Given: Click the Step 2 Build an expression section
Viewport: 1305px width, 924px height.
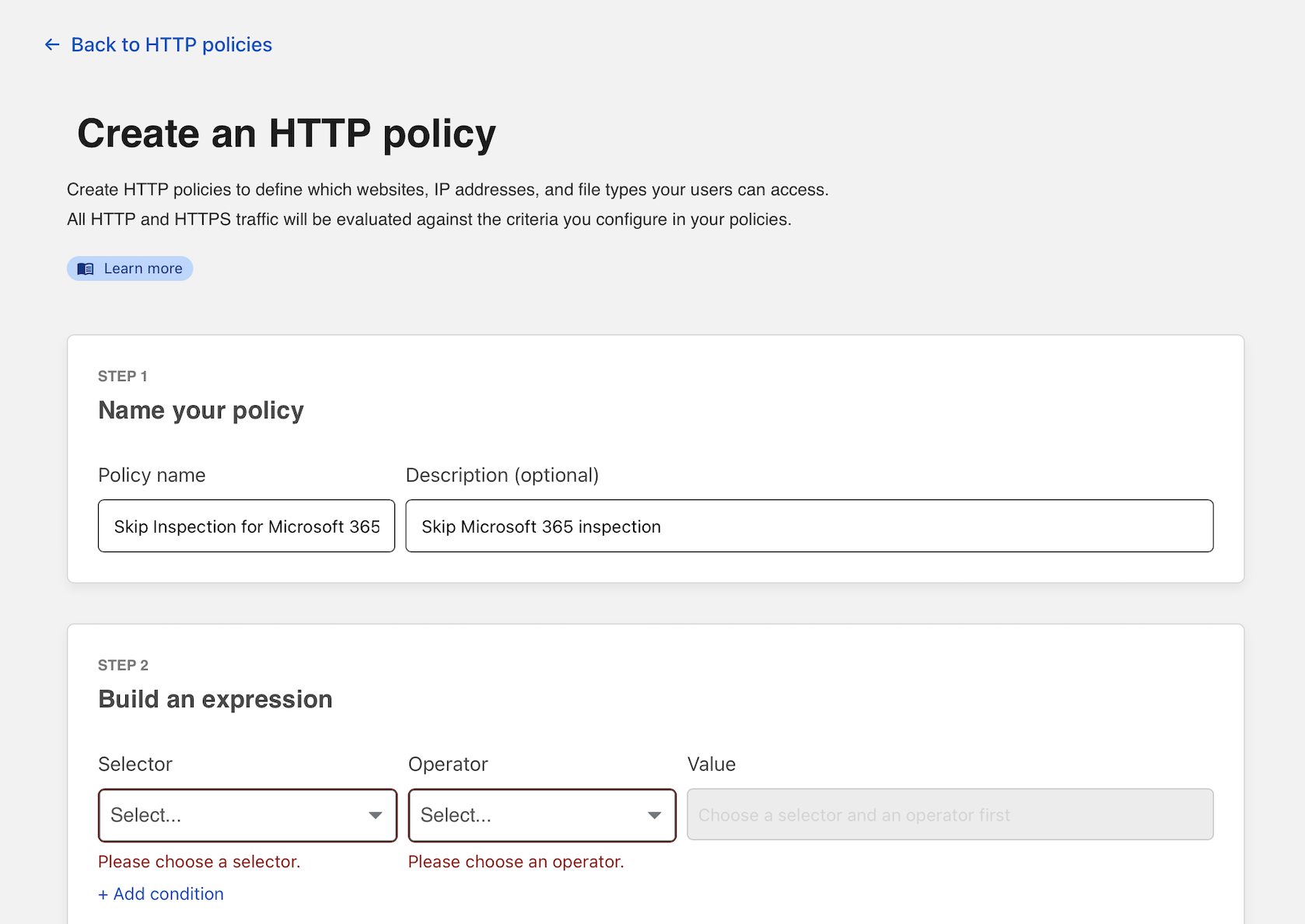Looking at the screenshot, I should [x=215, y=698].
